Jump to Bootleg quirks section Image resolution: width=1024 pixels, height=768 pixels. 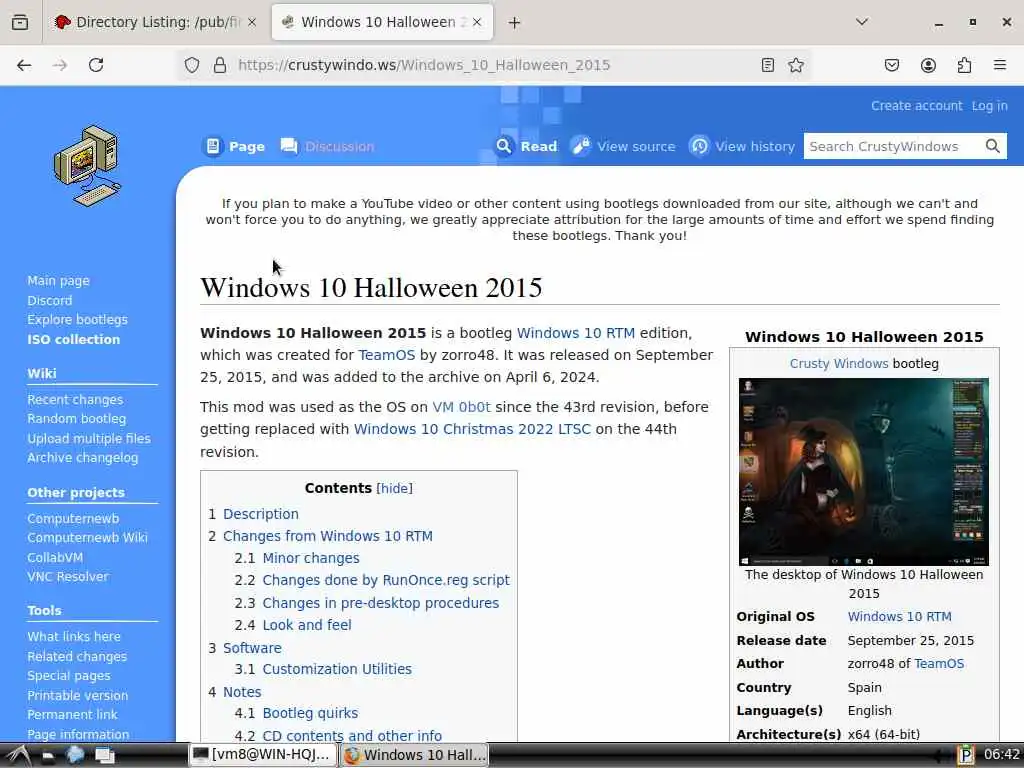tap(310, 713)
